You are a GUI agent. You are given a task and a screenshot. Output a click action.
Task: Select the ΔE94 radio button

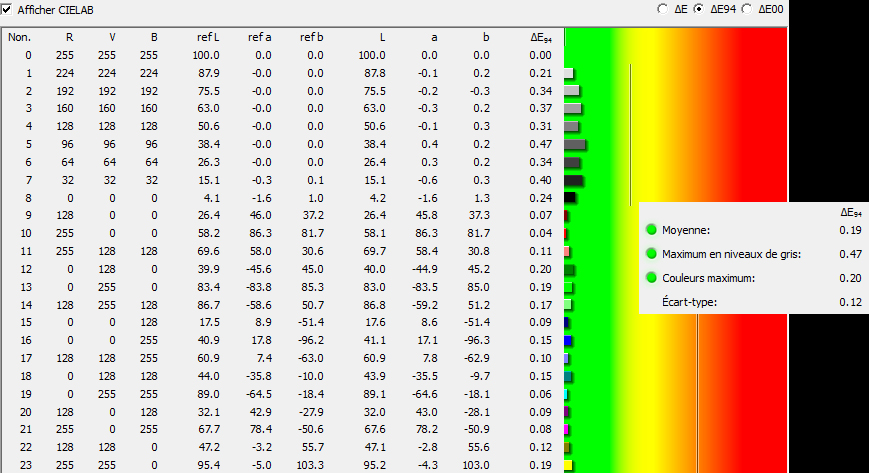(699, 9)
